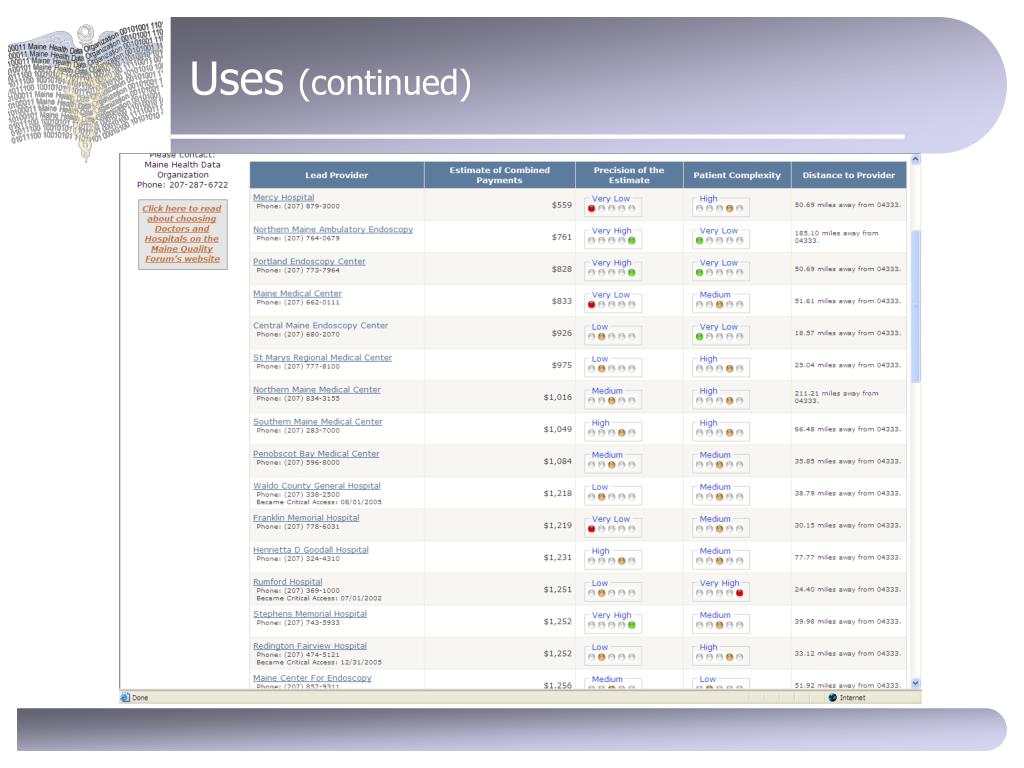1024x768 pixels.
Task: Open Maine Medical Center link
Action: point(297,293)
